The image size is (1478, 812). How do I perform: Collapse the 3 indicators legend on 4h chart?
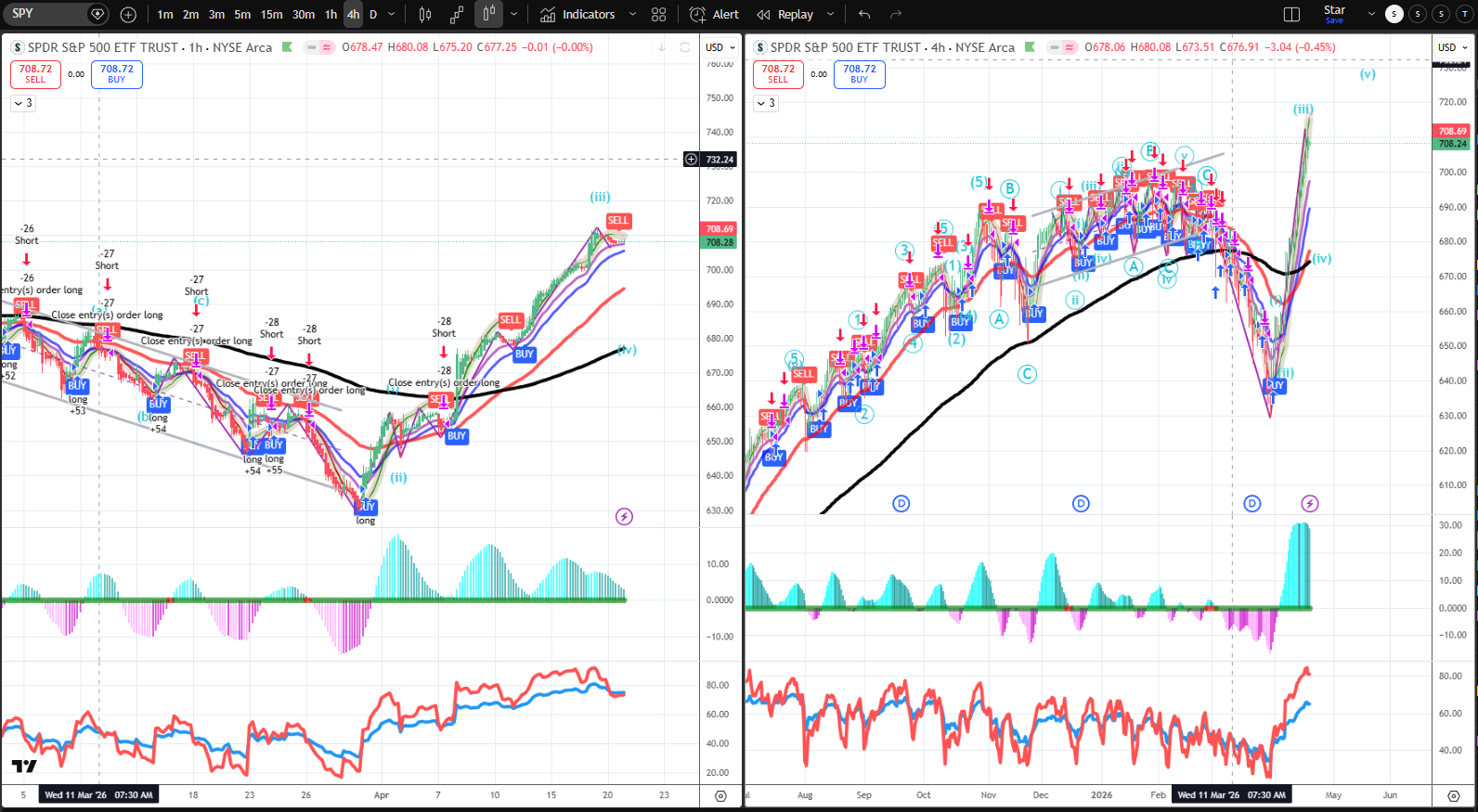[766, 103]
